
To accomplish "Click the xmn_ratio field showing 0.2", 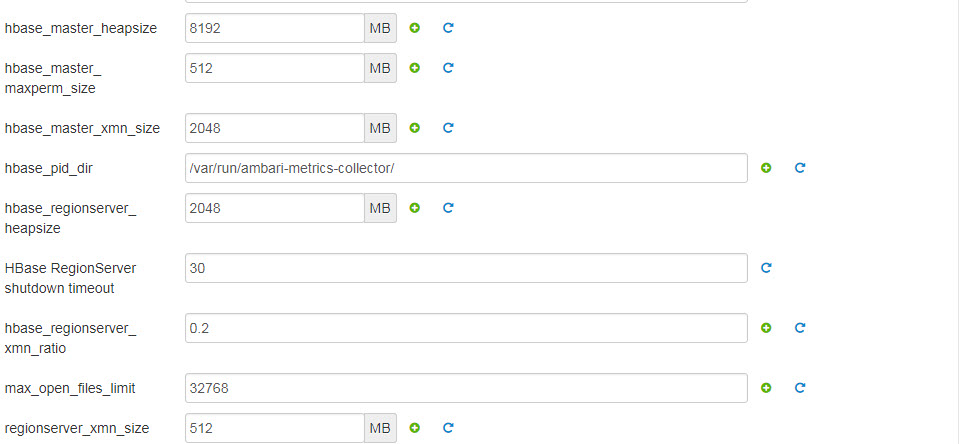I will click(466, 328).
